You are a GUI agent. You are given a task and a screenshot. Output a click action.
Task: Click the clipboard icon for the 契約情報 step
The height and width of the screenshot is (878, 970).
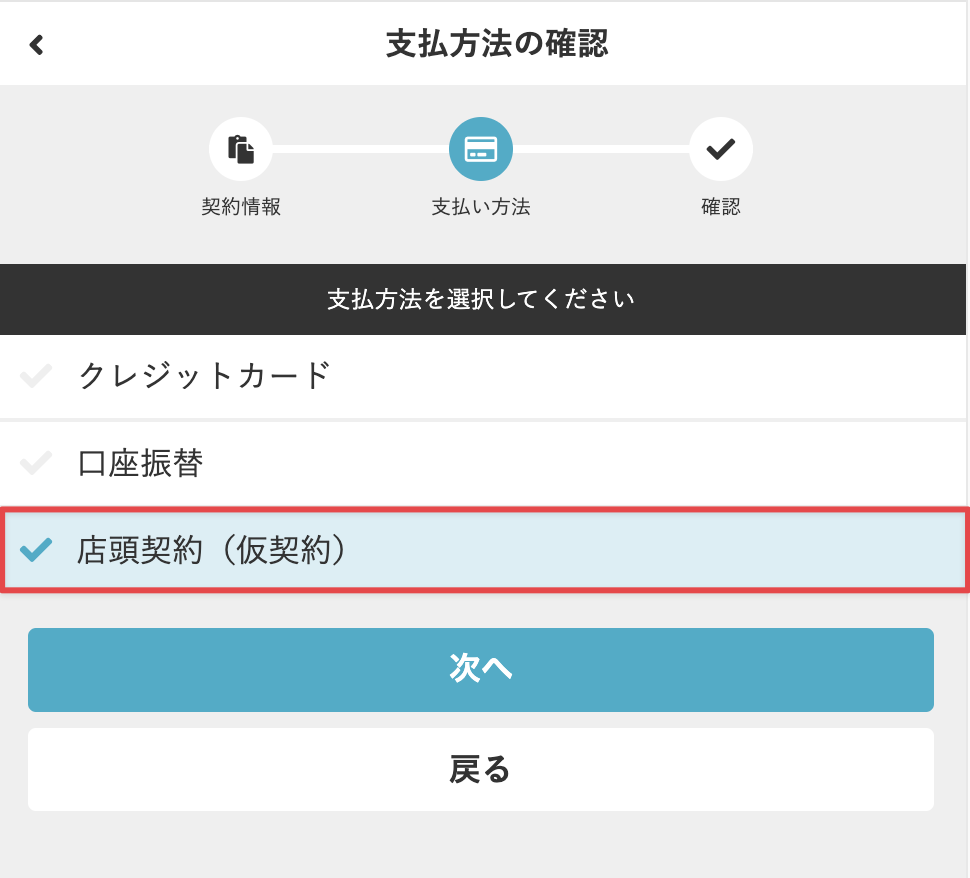point(241,150)
